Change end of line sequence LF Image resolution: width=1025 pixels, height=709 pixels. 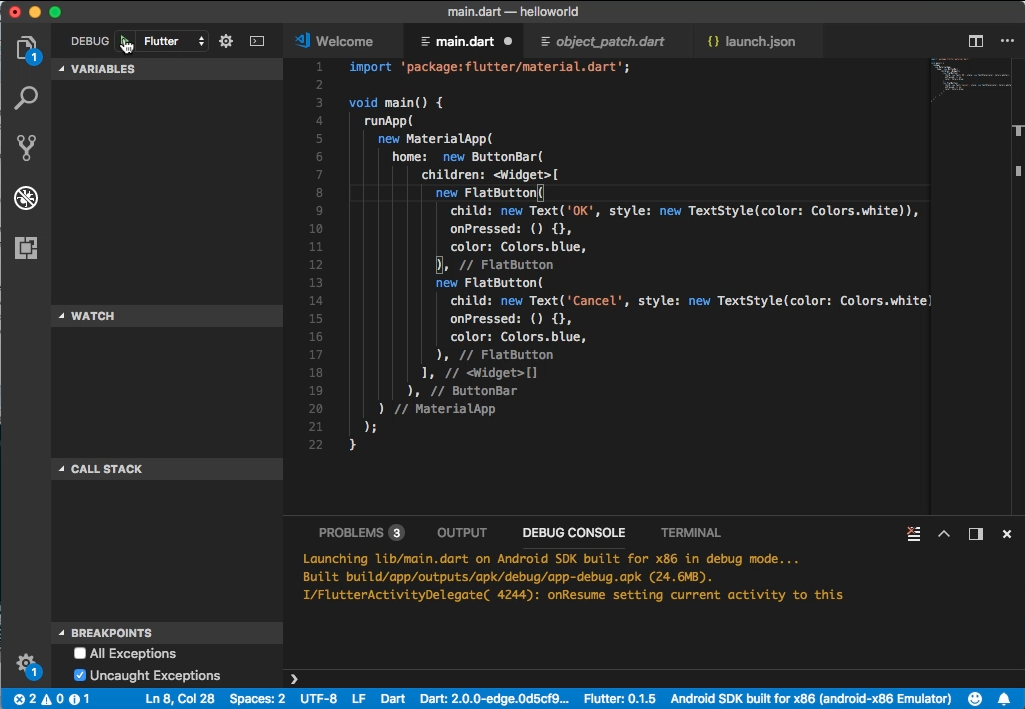point(358,699)
